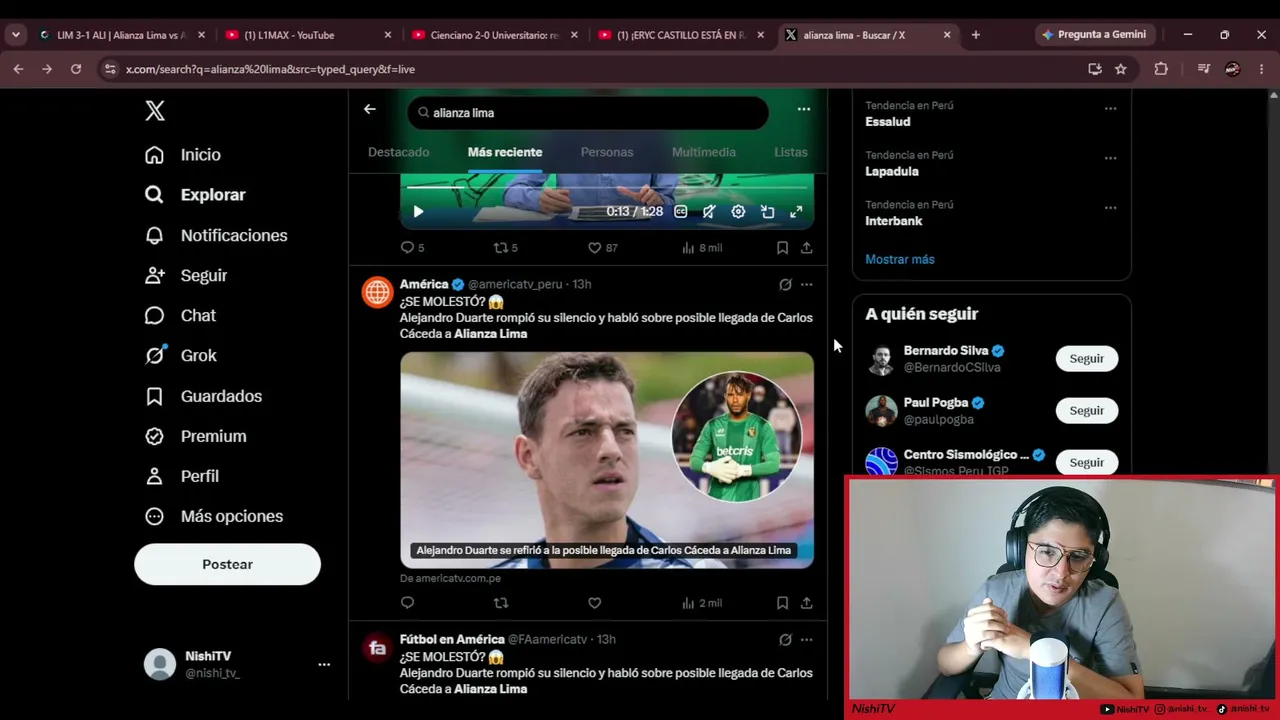This screenshot has height=720, width=1280.
Task: Open Grok actions on América post
Action: point(785,284)
